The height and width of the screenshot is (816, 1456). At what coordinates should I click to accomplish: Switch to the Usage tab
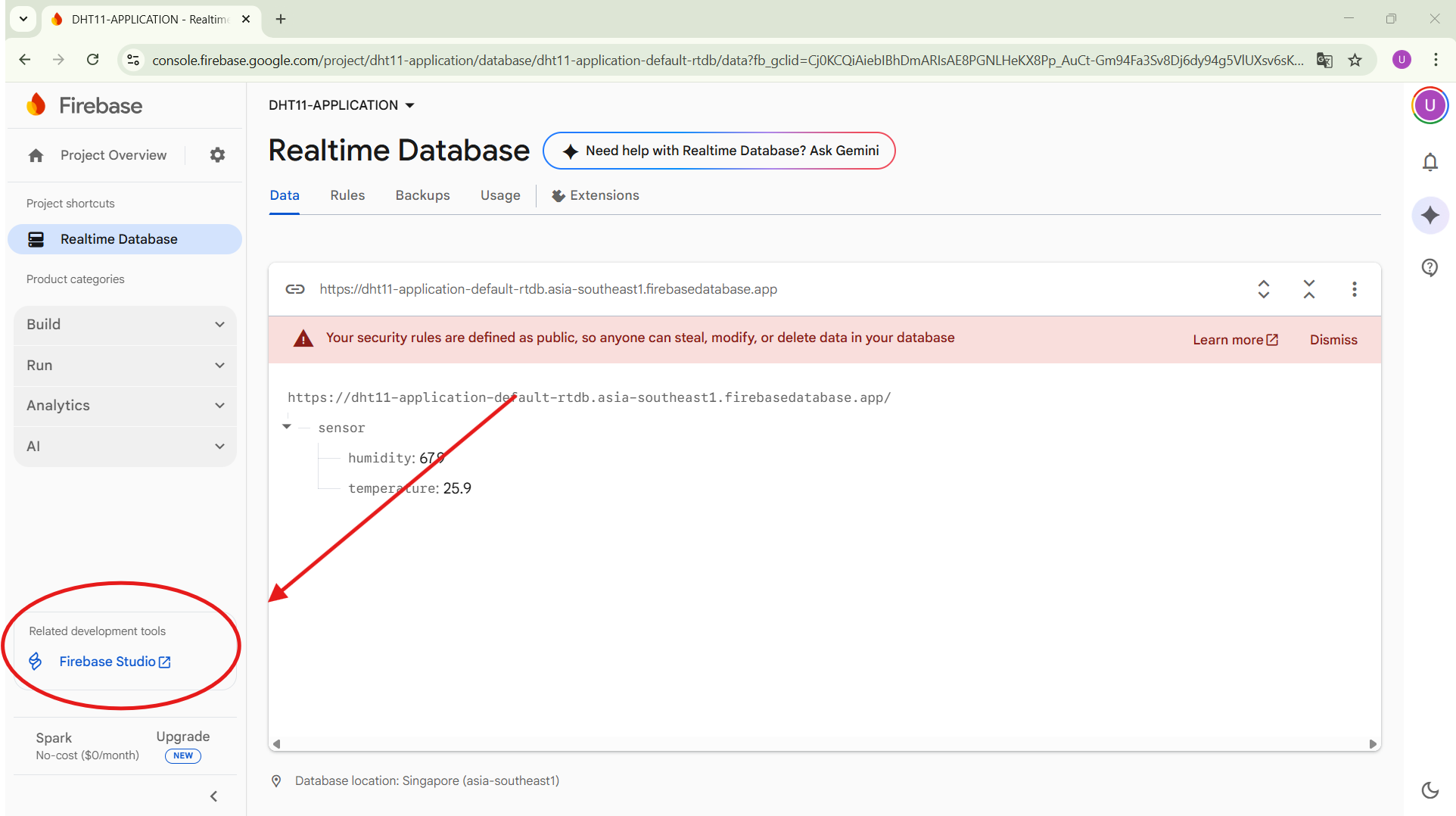click(x=500, y=195)
